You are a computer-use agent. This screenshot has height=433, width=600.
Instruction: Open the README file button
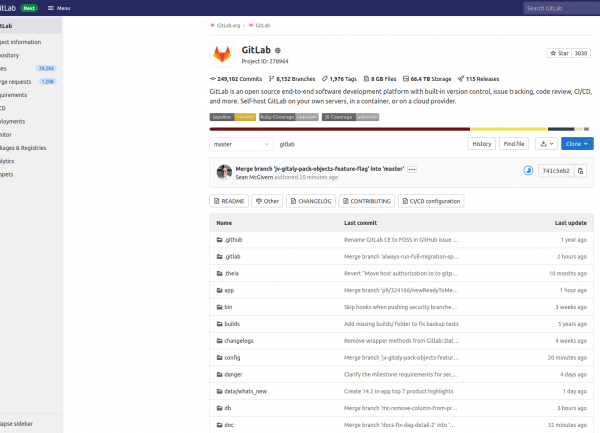coord(229,201)
